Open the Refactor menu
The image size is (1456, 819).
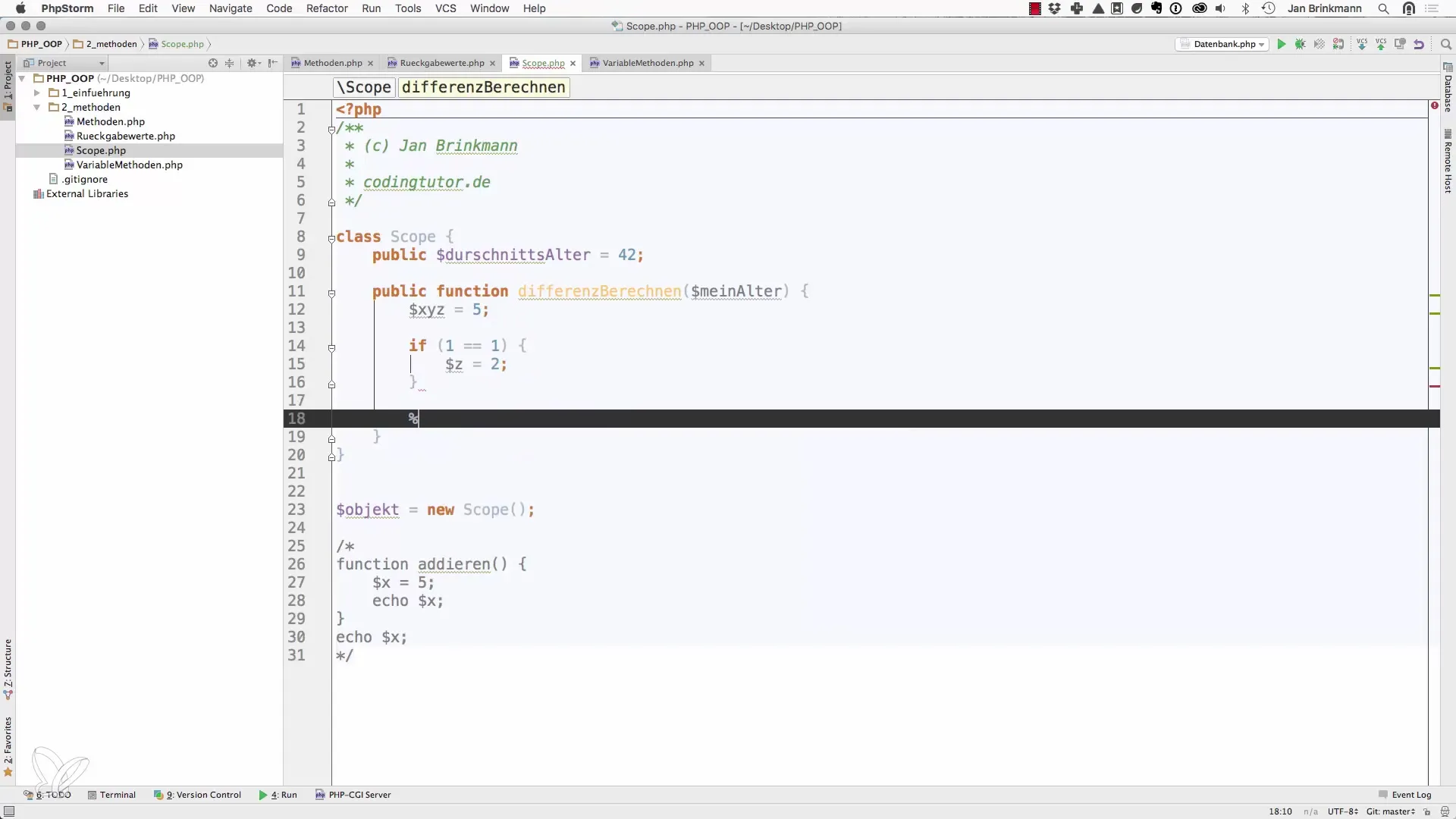[327, 8]
